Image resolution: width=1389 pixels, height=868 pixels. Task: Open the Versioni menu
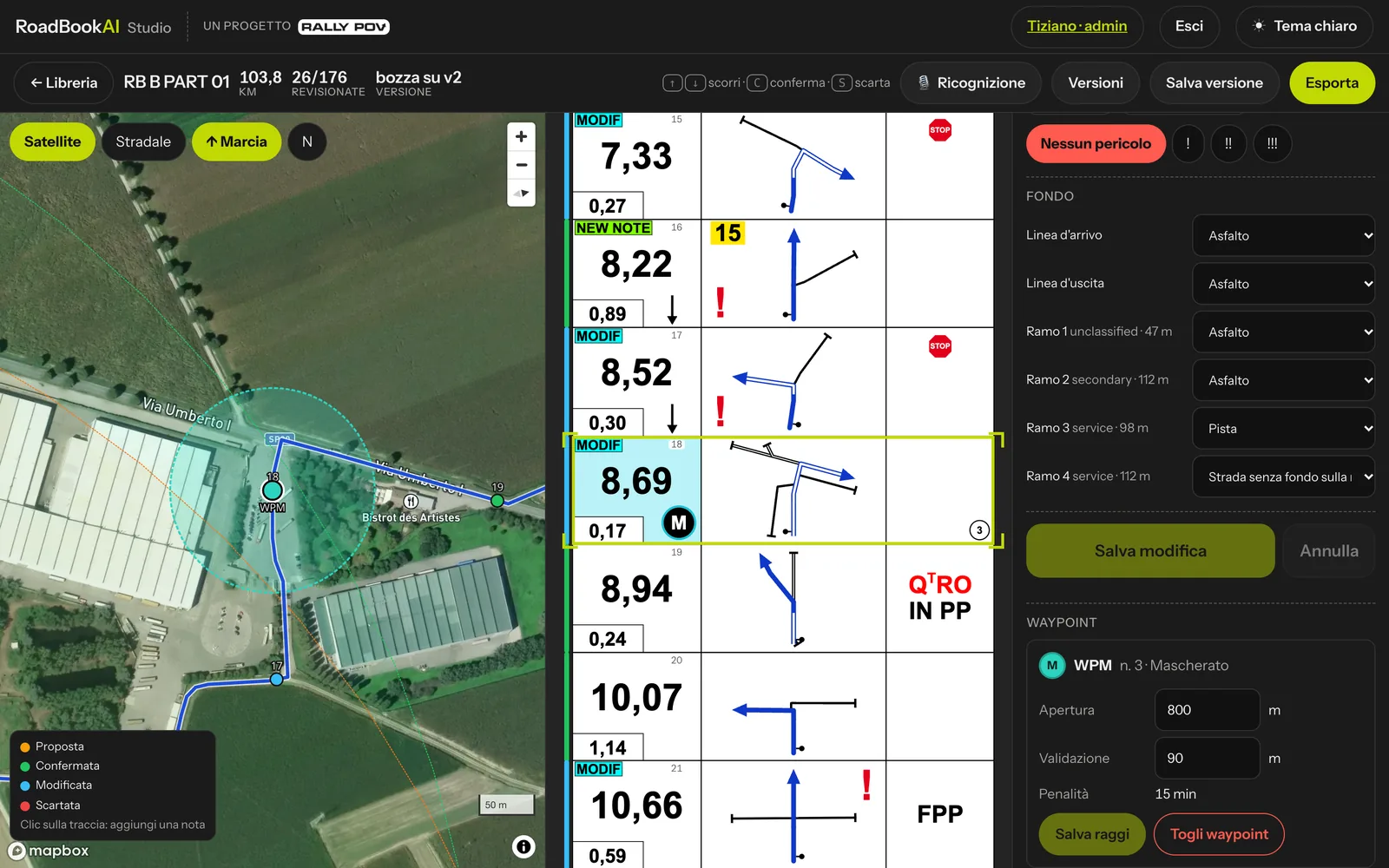click(x=1096, y=82)
